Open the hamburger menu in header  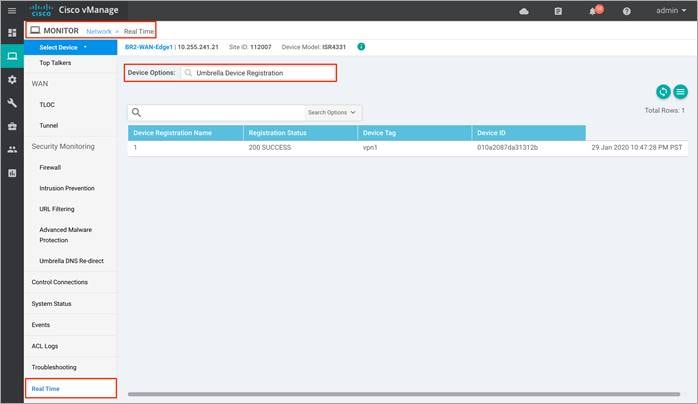point(12,10)
